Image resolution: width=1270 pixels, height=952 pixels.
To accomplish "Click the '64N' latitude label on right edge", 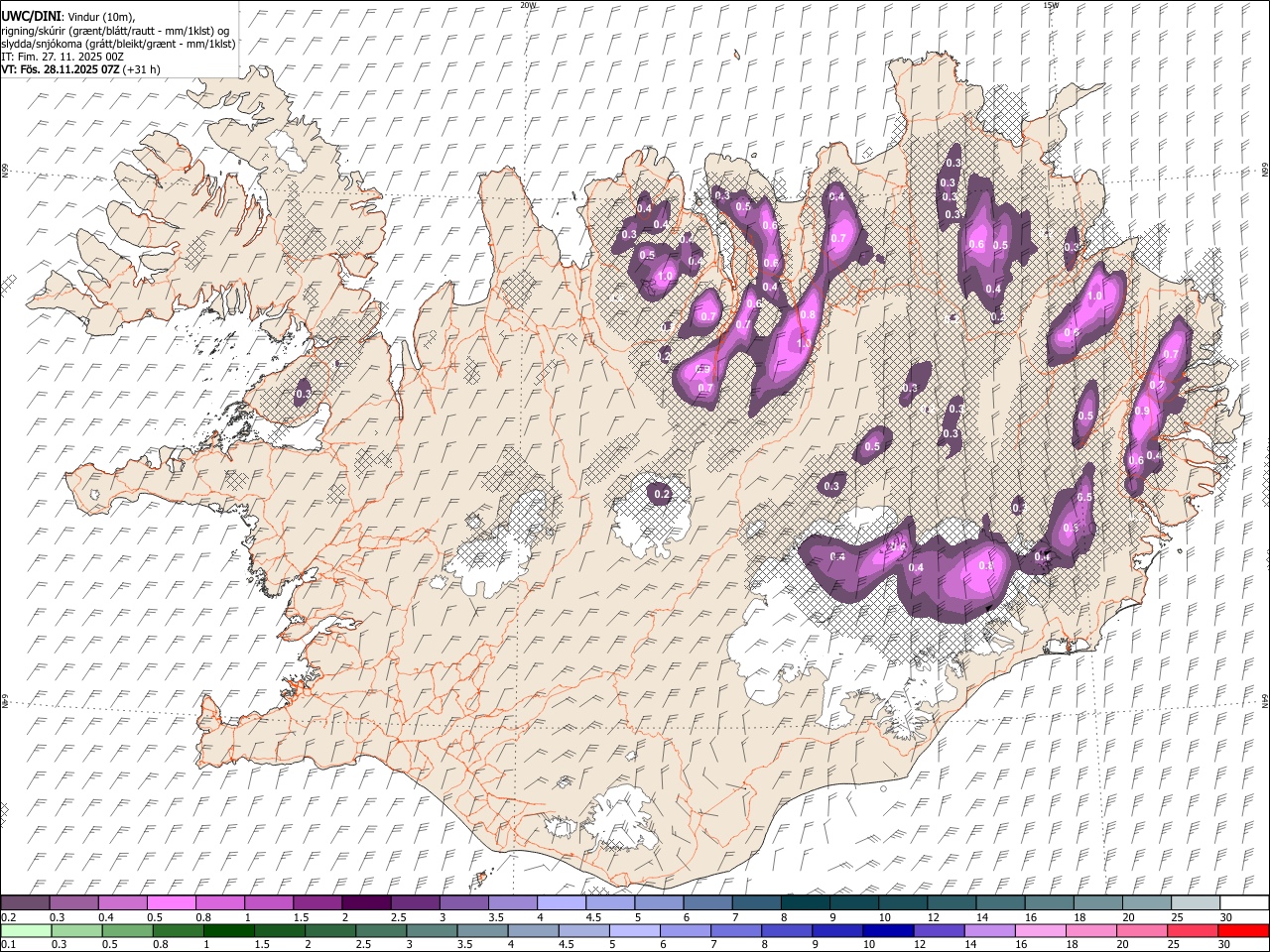I will pyautogui.click(x=1265, y=702).
